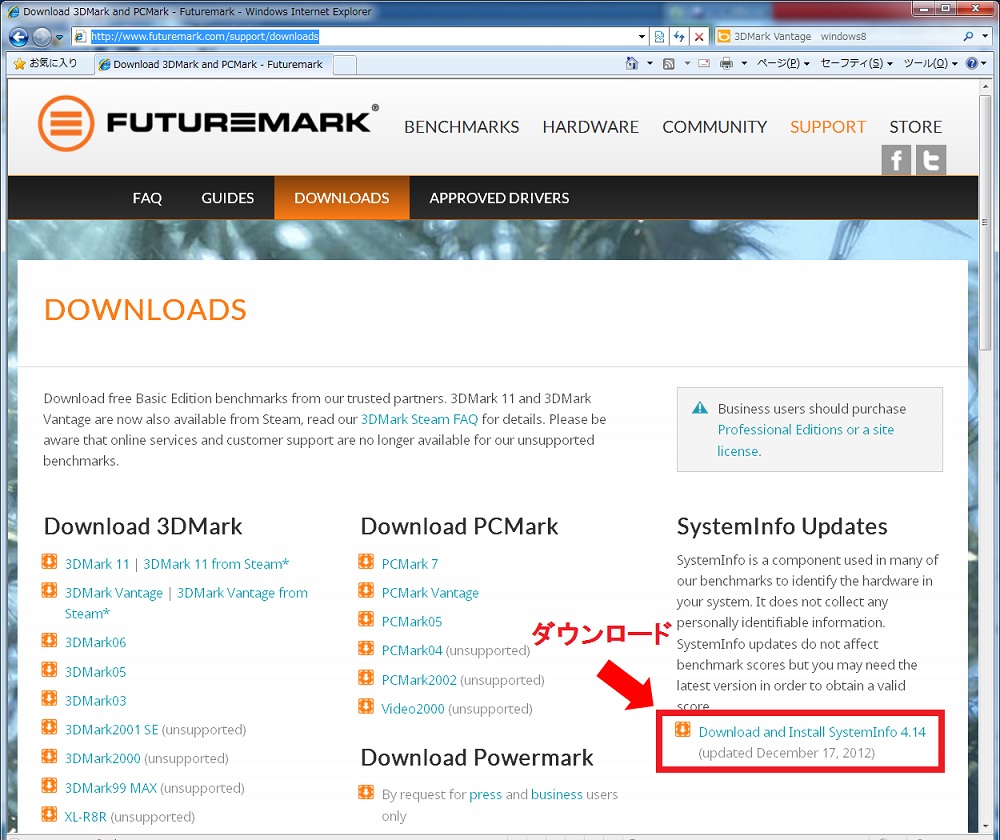Click Download and Install SystemInfo 4.14 link
The height and width of the screenshot is (840, 1000).
tap(812, 732)
